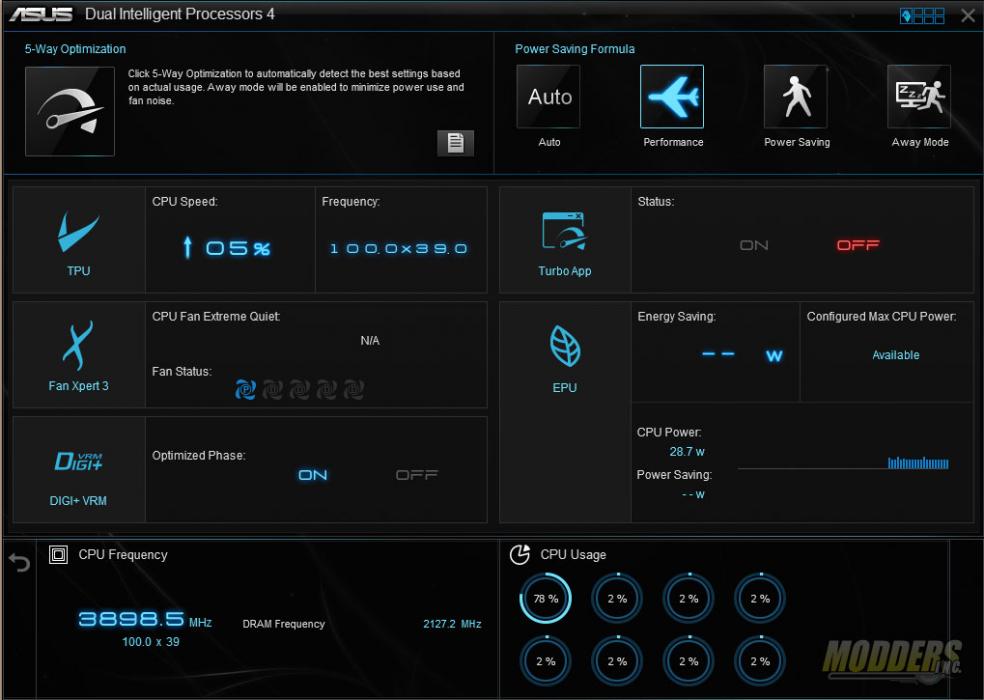Switch Turbo App status to ON
The width and height of the screenshot is (984, 700).
pos(753,244)
